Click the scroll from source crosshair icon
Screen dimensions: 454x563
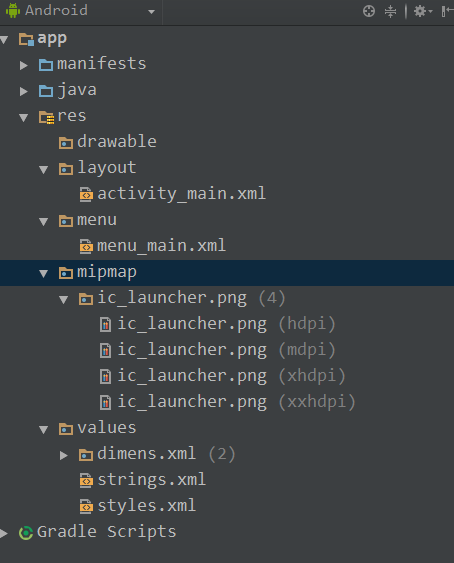tap(369, 11)
